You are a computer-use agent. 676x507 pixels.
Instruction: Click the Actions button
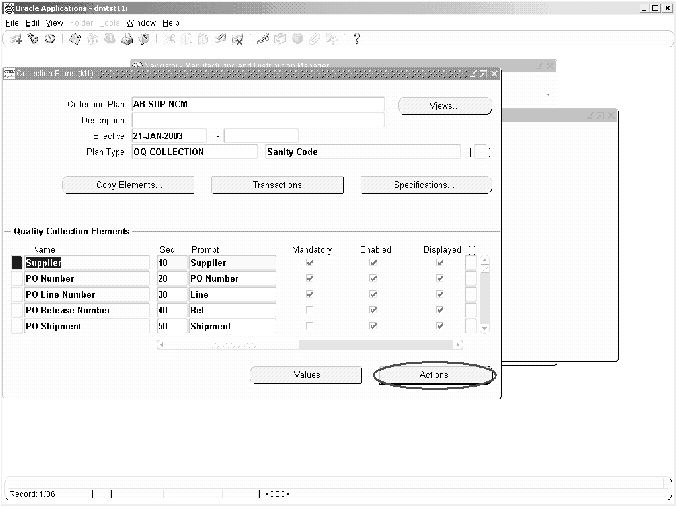434,375
